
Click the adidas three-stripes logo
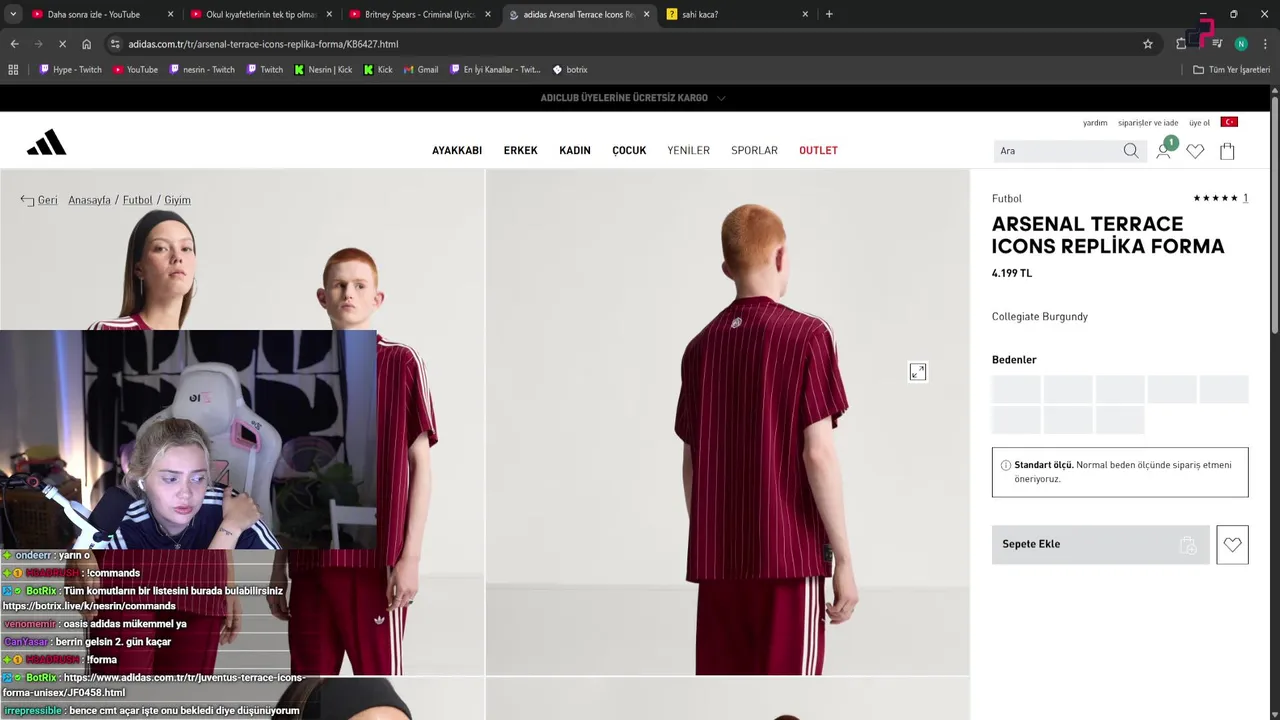pos(46,143)
